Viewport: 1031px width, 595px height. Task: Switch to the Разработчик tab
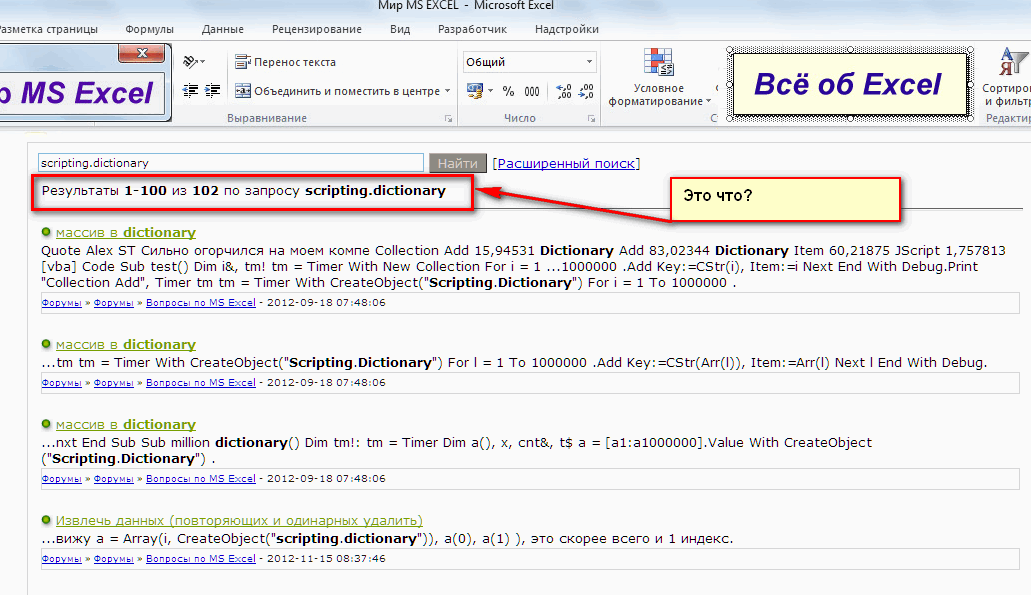[x=472, y=29]
